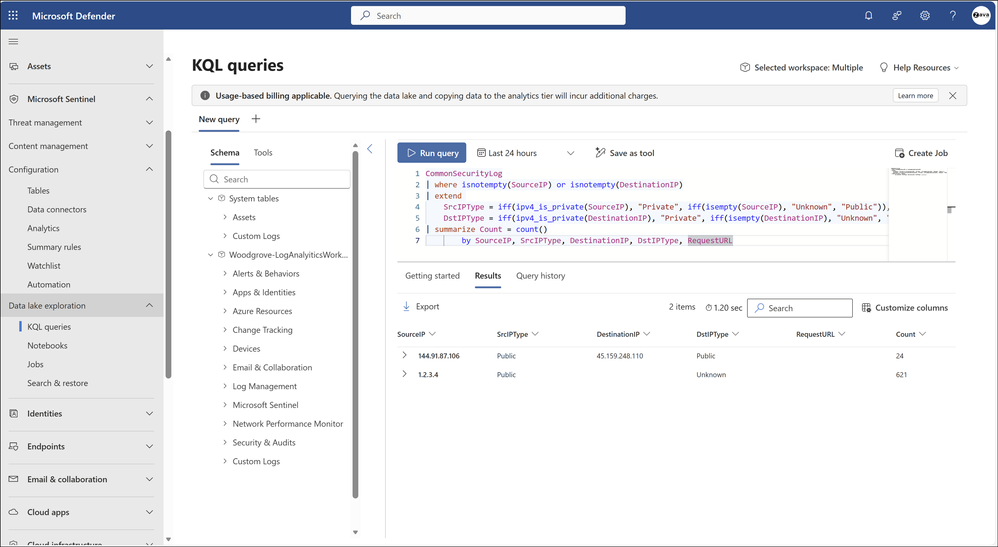Screen dimensions: 998x547
Task: Expand Content management menu
Action: 149,146
